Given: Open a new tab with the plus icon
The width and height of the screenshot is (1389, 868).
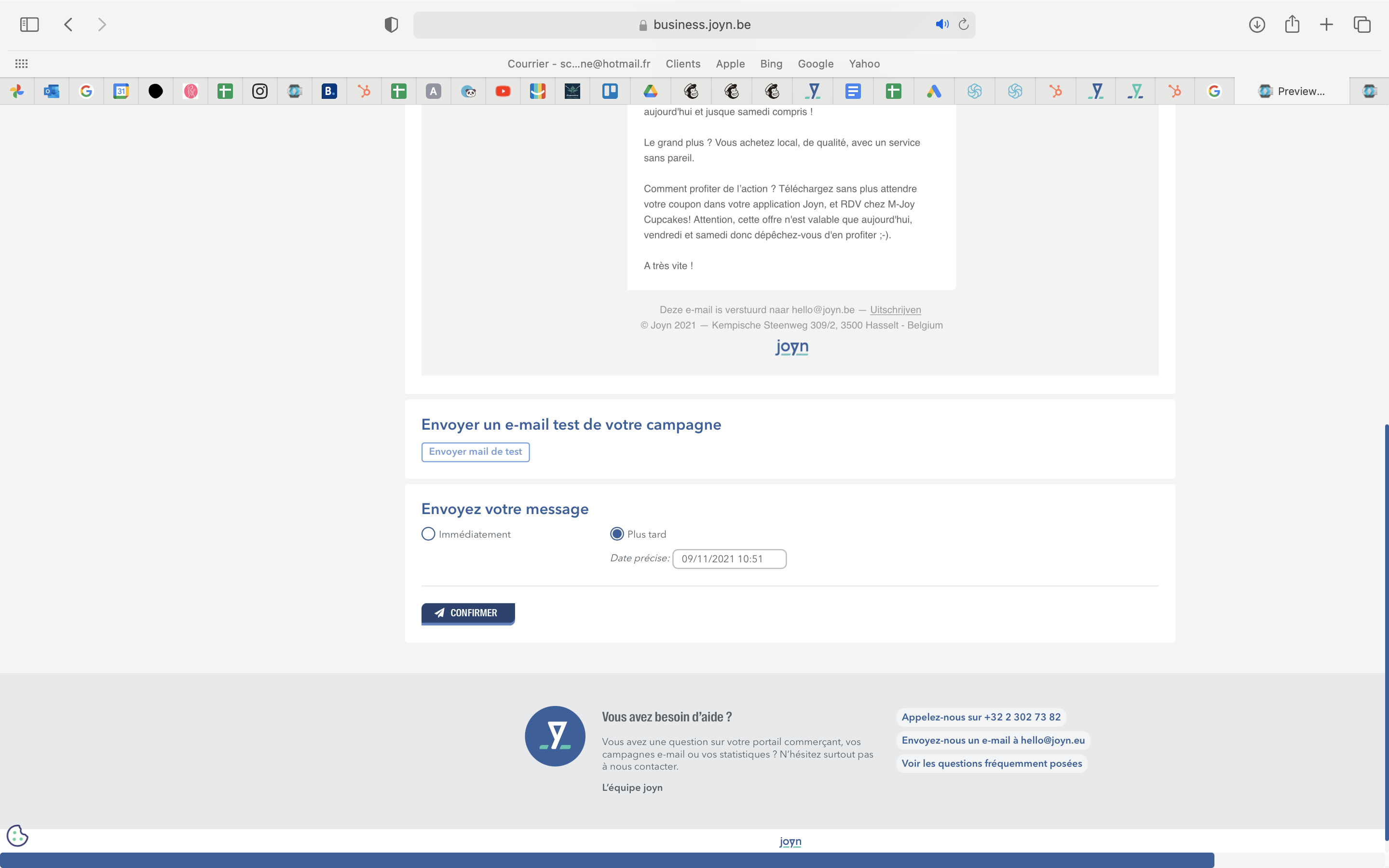Looking at the screenshot, I should pos(1326,25).
